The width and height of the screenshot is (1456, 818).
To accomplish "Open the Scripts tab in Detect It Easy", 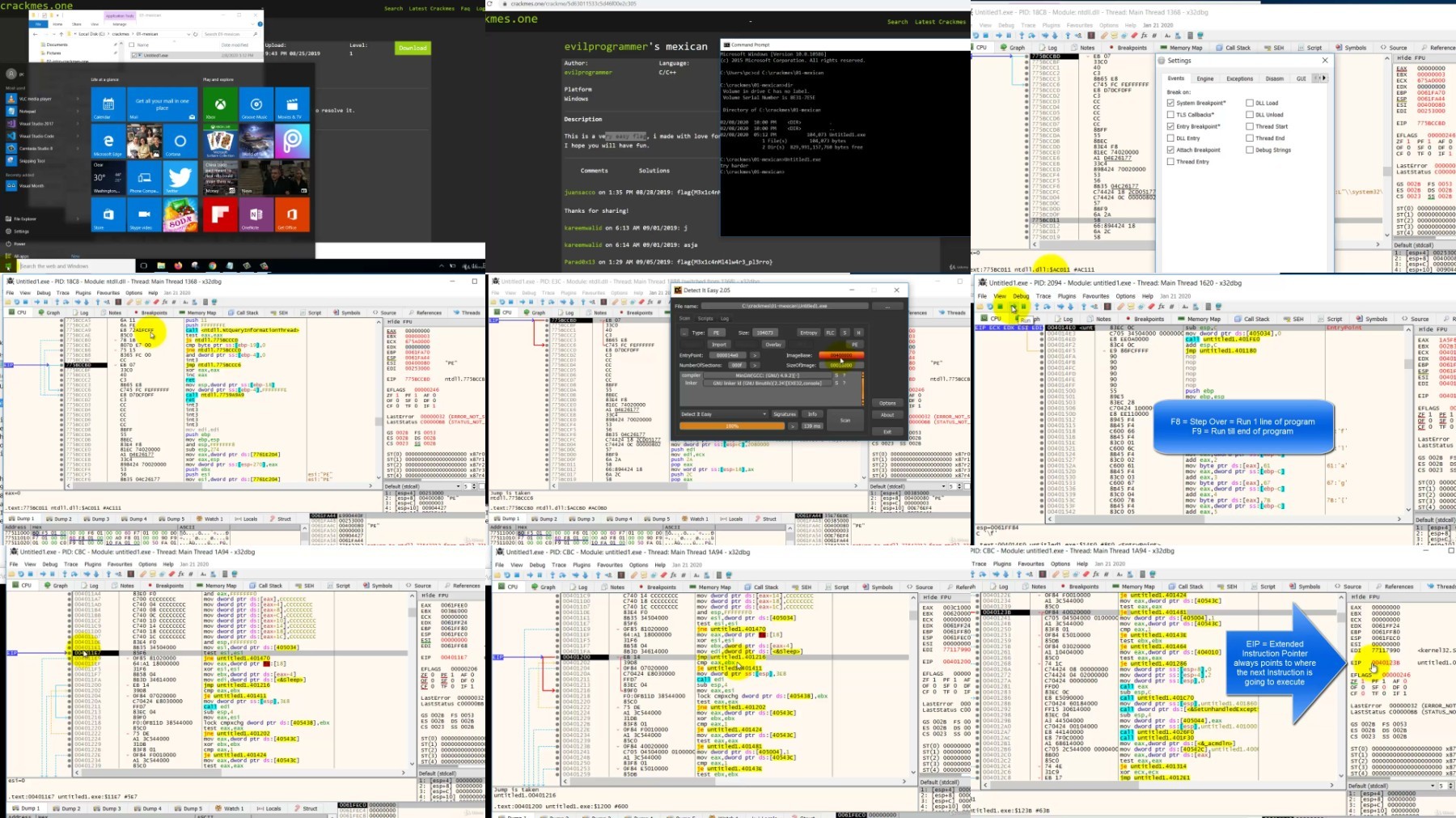I will [x=705, y=318].
